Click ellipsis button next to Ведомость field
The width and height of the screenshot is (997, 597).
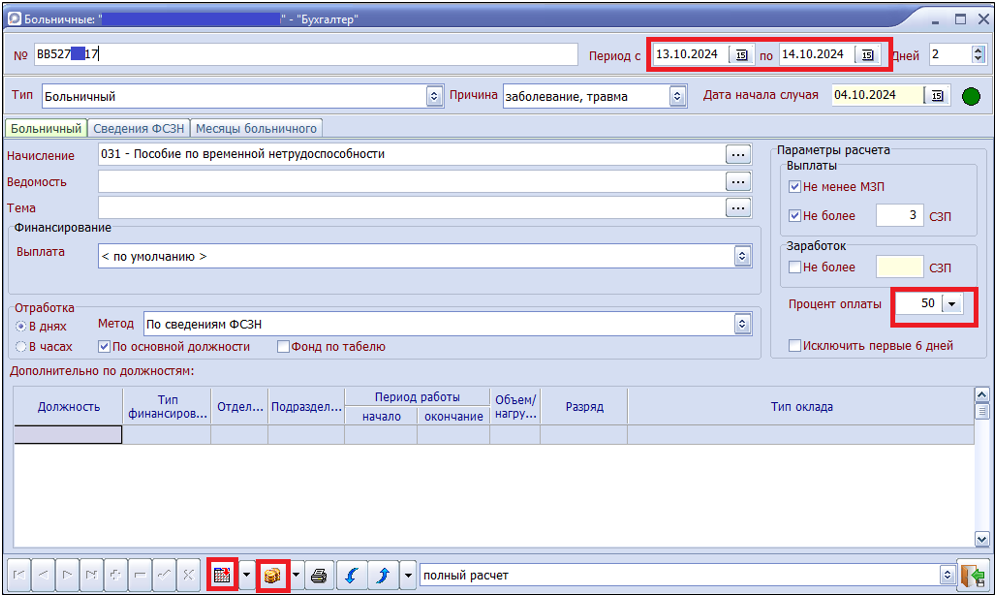pyautogui.click(x=738, y=181)
